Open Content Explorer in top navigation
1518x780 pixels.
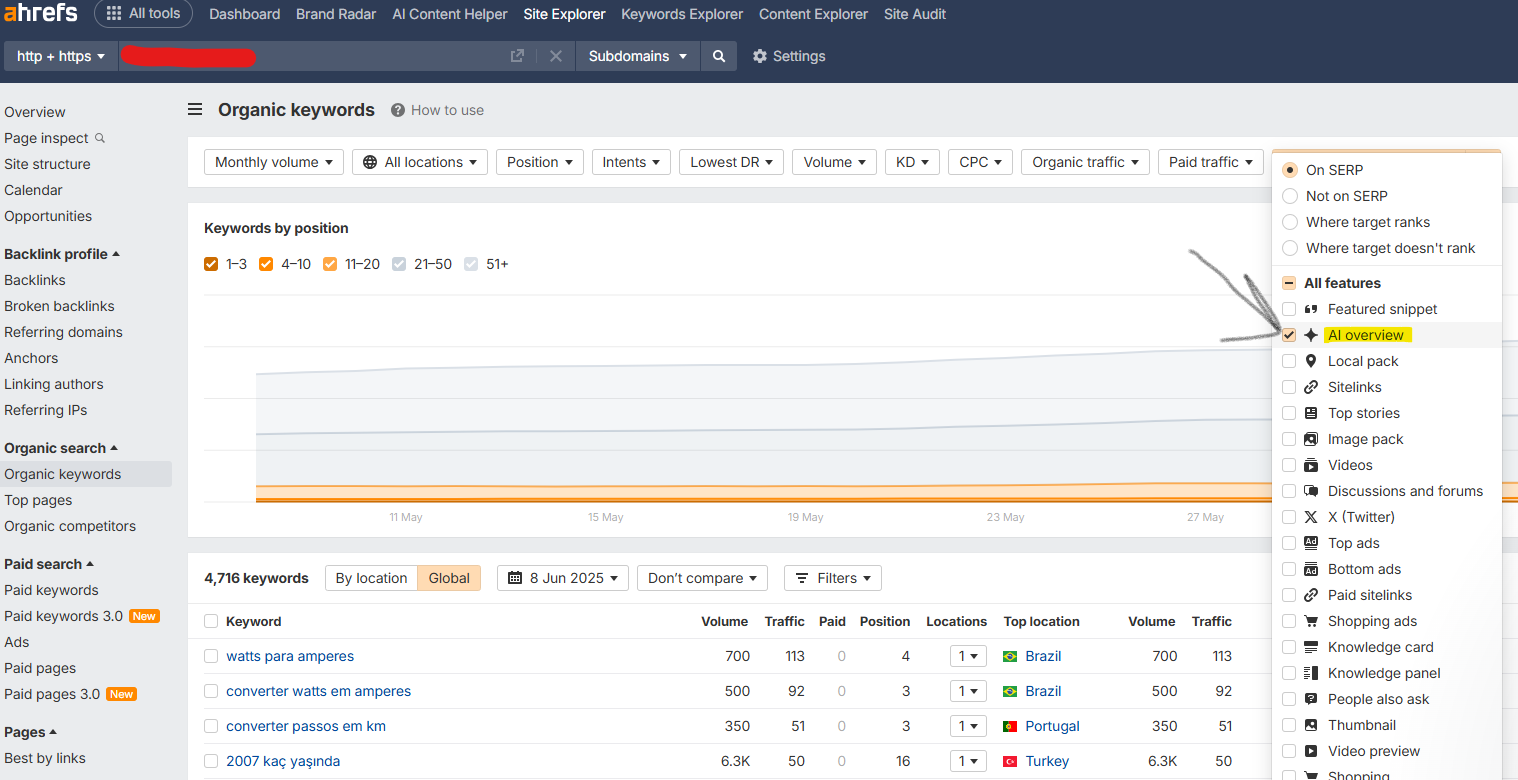tap(813, 14)
